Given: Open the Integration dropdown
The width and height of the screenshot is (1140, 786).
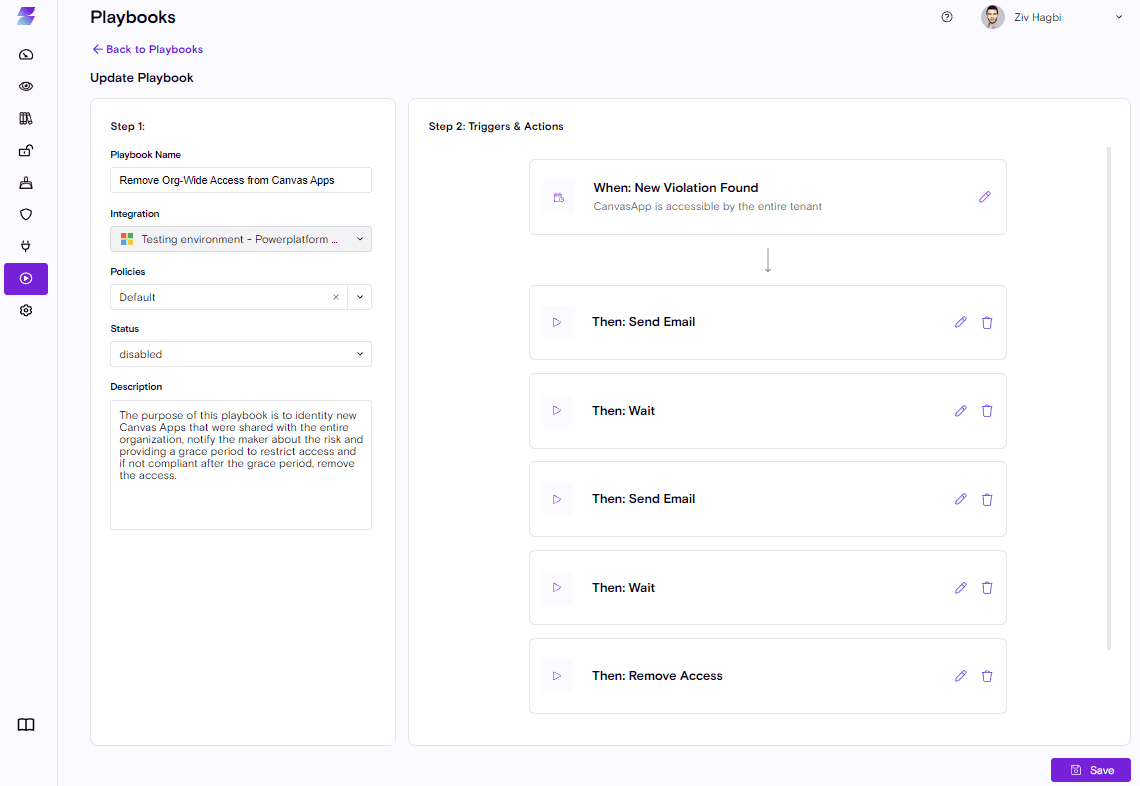Looking at the screenshot, I should [241, 239].
